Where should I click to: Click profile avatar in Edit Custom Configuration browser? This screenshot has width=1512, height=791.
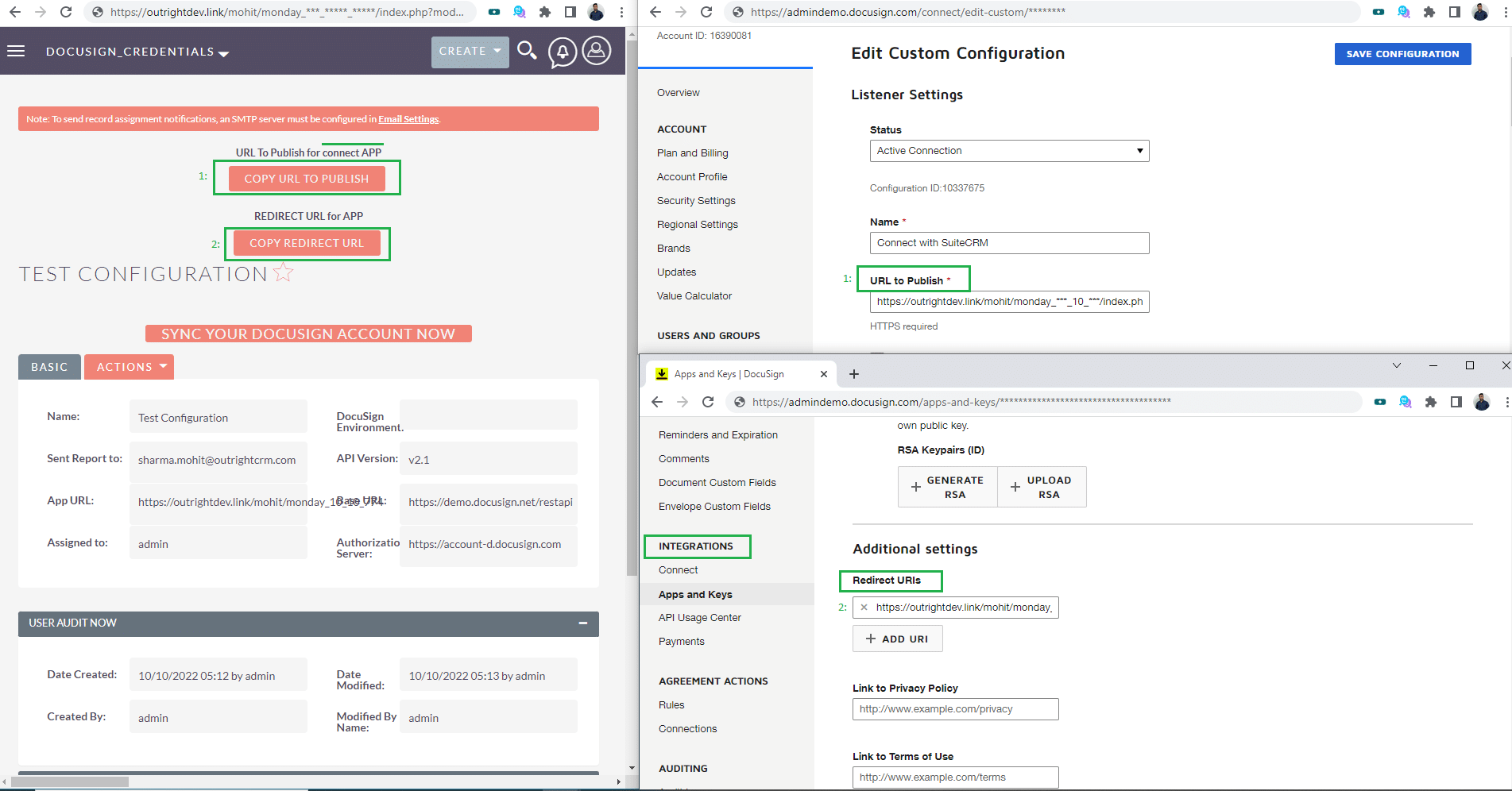pos(1480,12)
